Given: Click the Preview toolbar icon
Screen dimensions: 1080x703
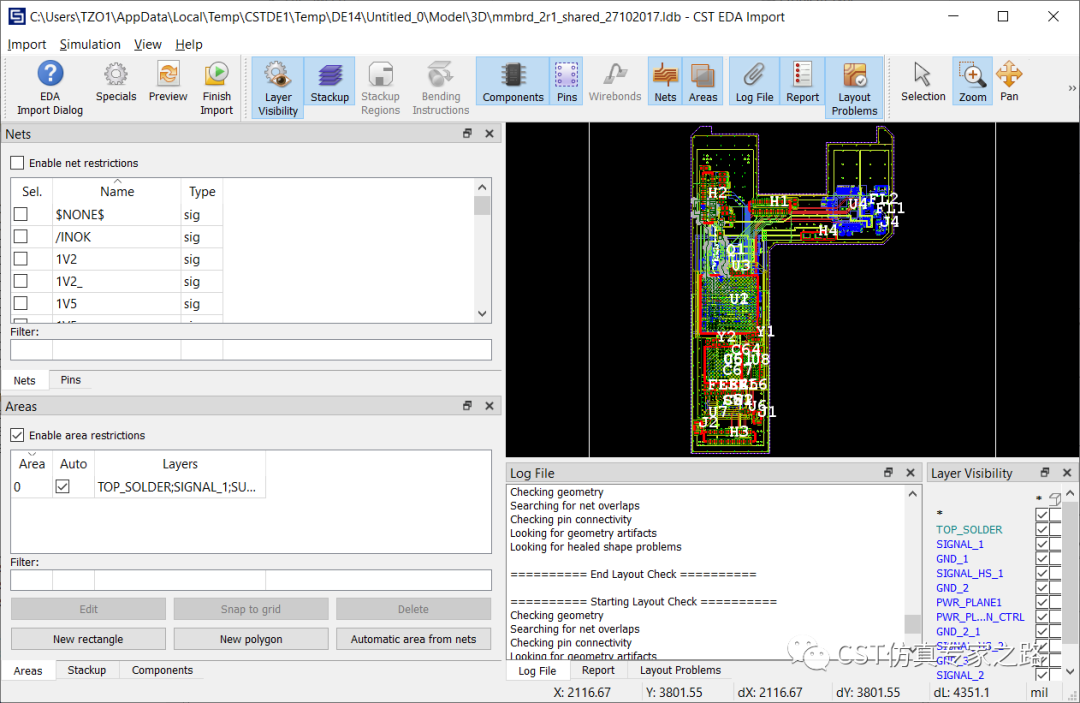Looking at the screenshot, I should click(x=168, y=83).
